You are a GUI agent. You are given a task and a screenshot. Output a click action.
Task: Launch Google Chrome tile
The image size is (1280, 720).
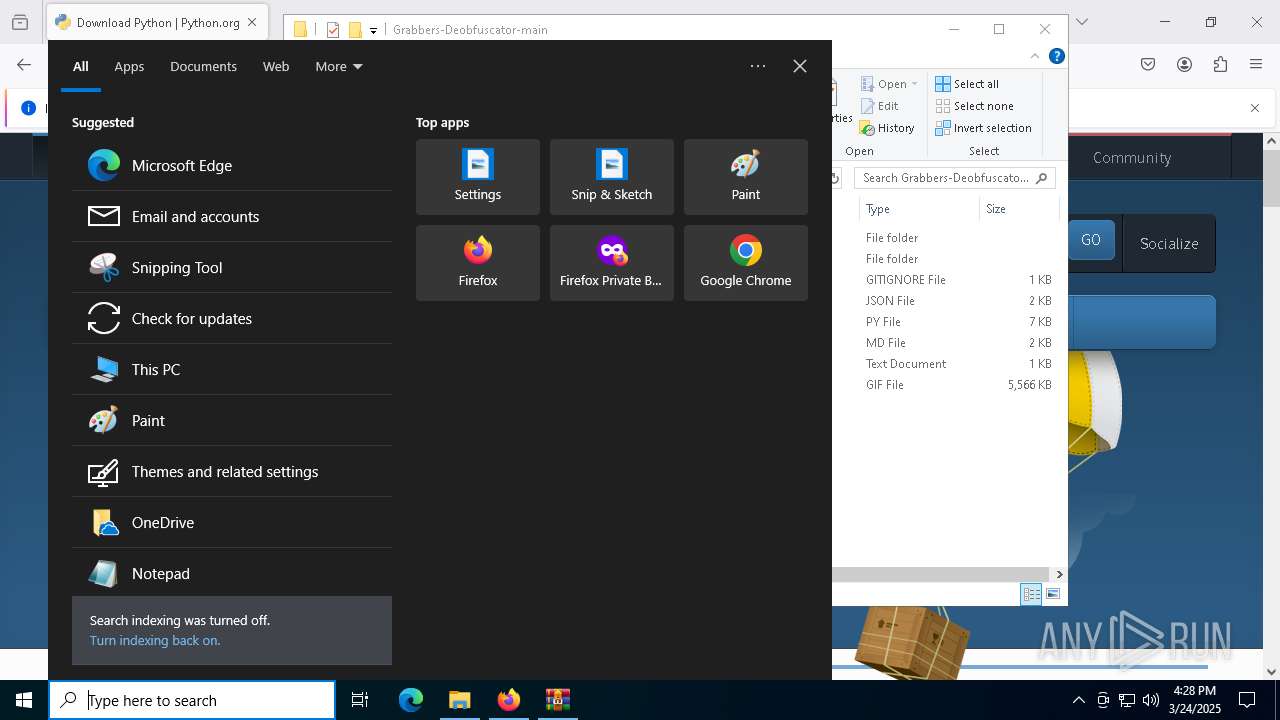tap(746, 263)
